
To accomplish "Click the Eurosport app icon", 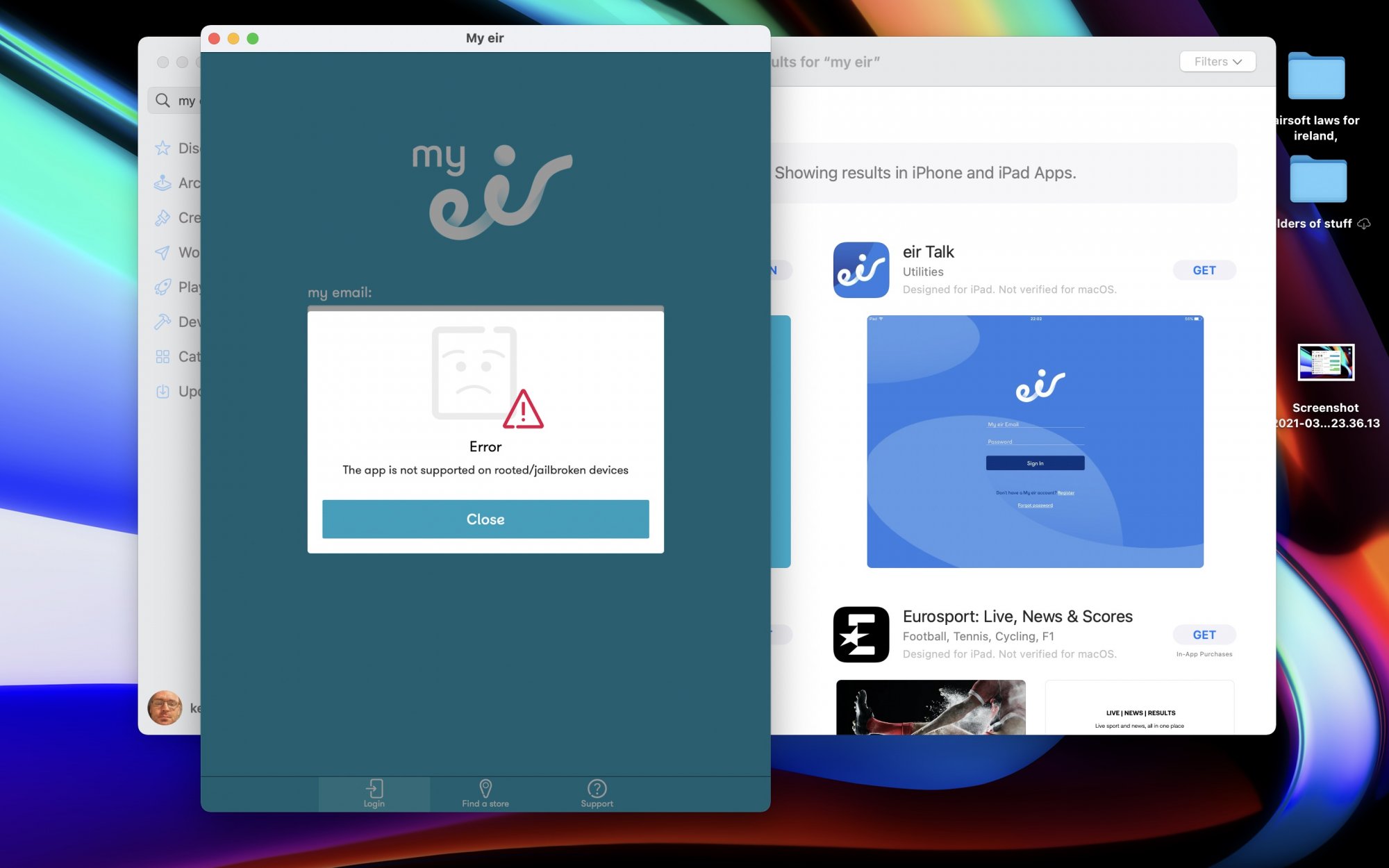I will (860, 634).
